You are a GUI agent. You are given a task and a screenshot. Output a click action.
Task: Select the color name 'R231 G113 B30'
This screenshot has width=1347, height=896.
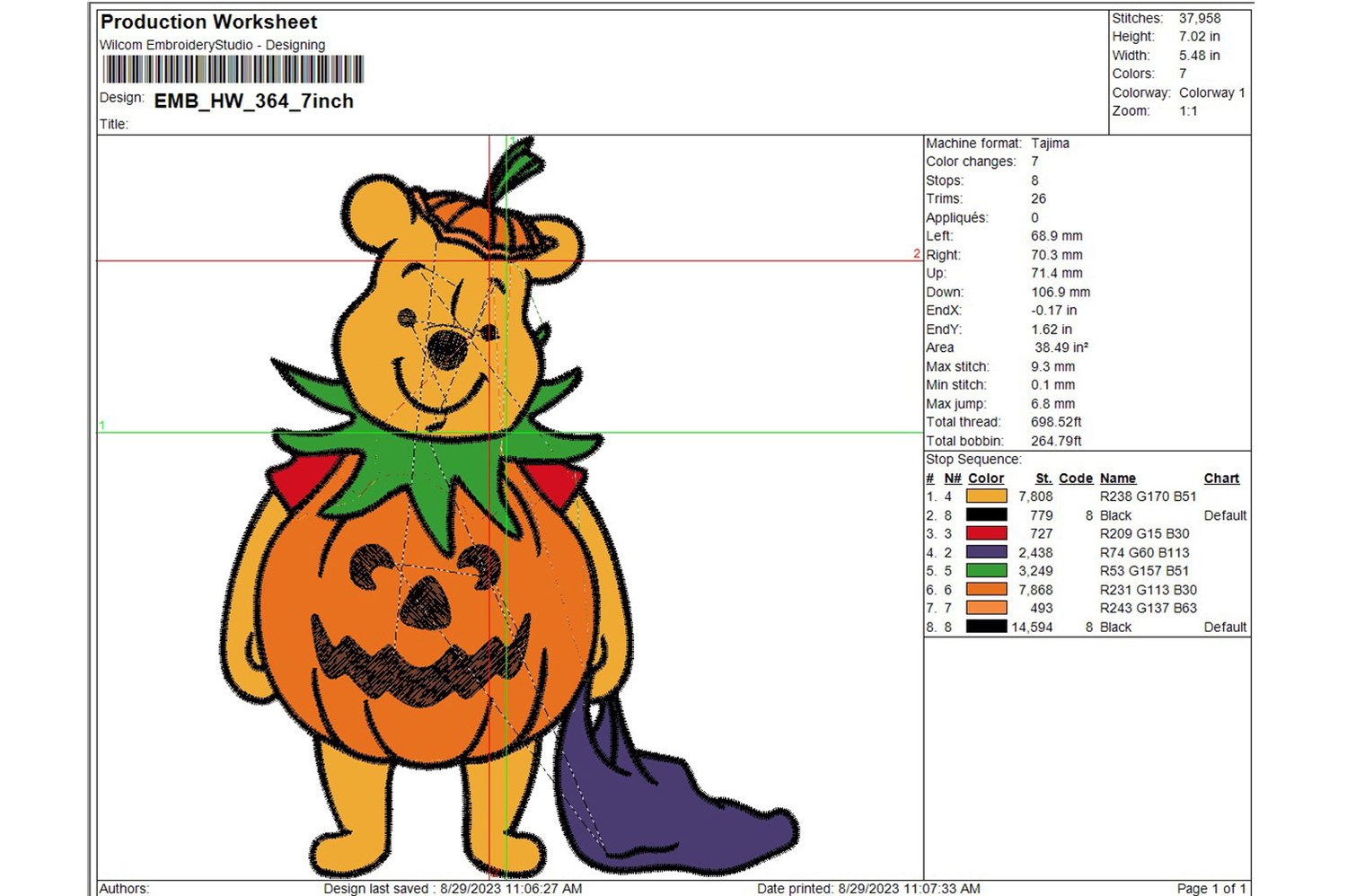pos(1149,590)
